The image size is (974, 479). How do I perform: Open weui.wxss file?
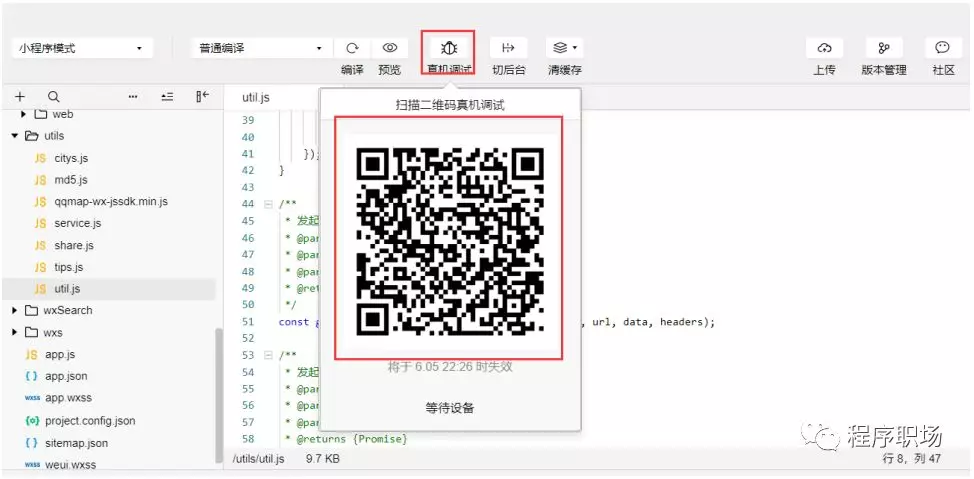(x=70, y=464)
